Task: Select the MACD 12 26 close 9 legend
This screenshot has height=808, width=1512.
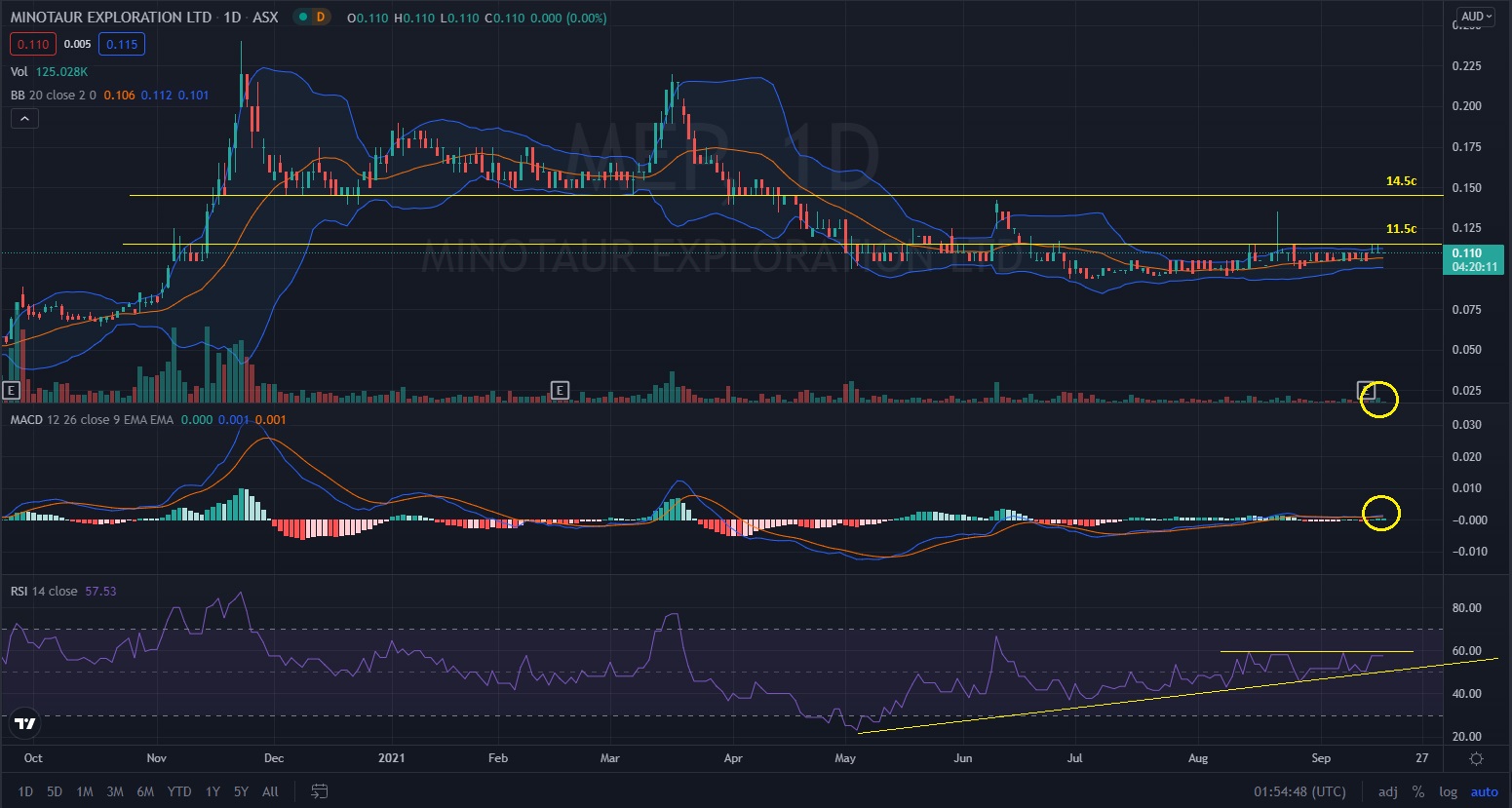Action: (x=93, y=420)
